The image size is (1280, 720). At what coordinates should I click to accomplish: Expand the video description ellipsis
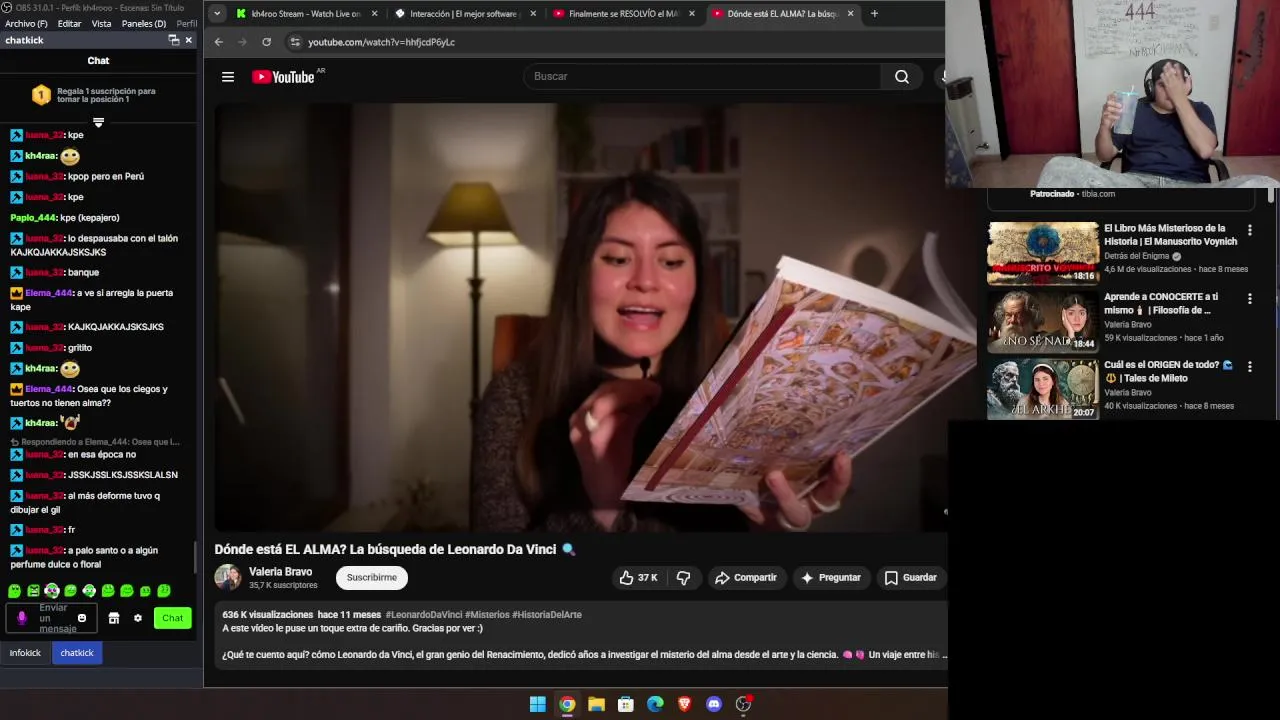944,655
